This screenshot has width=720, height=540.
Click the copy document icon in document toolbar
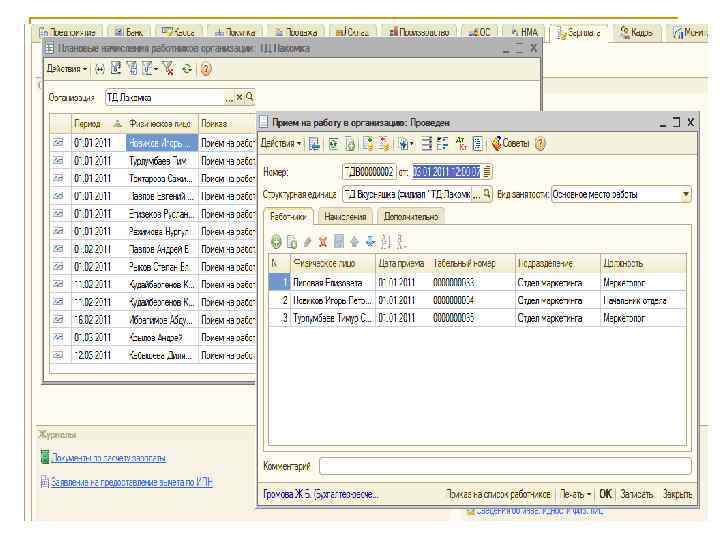350,144
